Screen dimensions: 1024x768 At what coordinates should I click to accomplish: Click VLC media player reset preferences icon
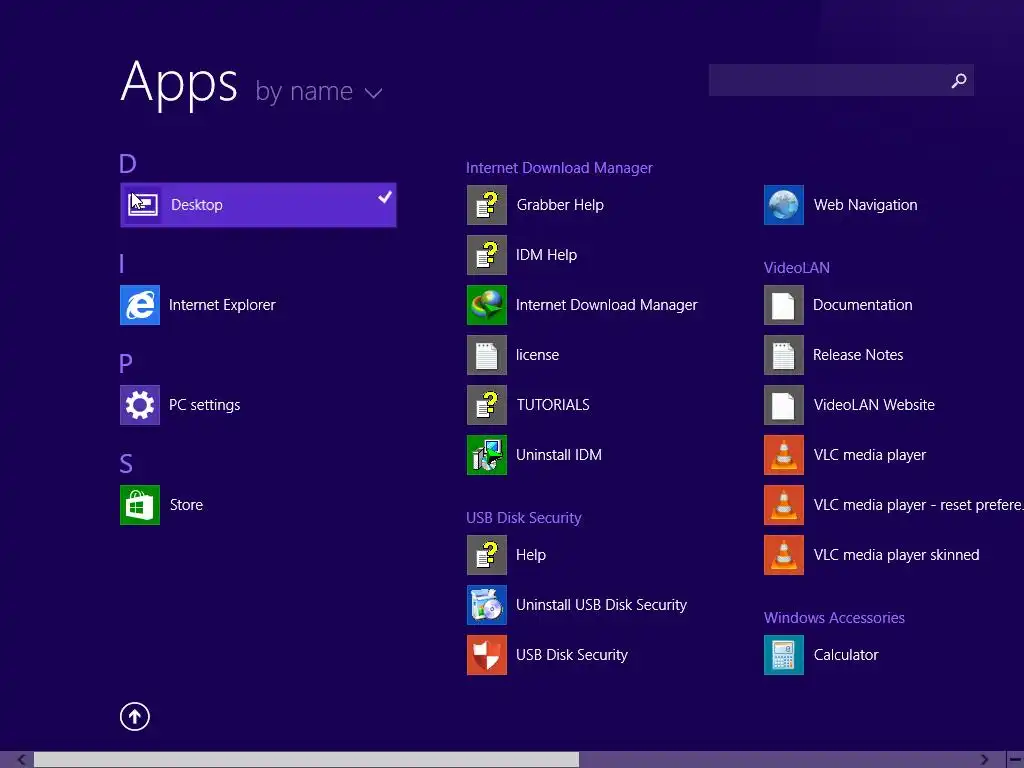pos(784,505)
